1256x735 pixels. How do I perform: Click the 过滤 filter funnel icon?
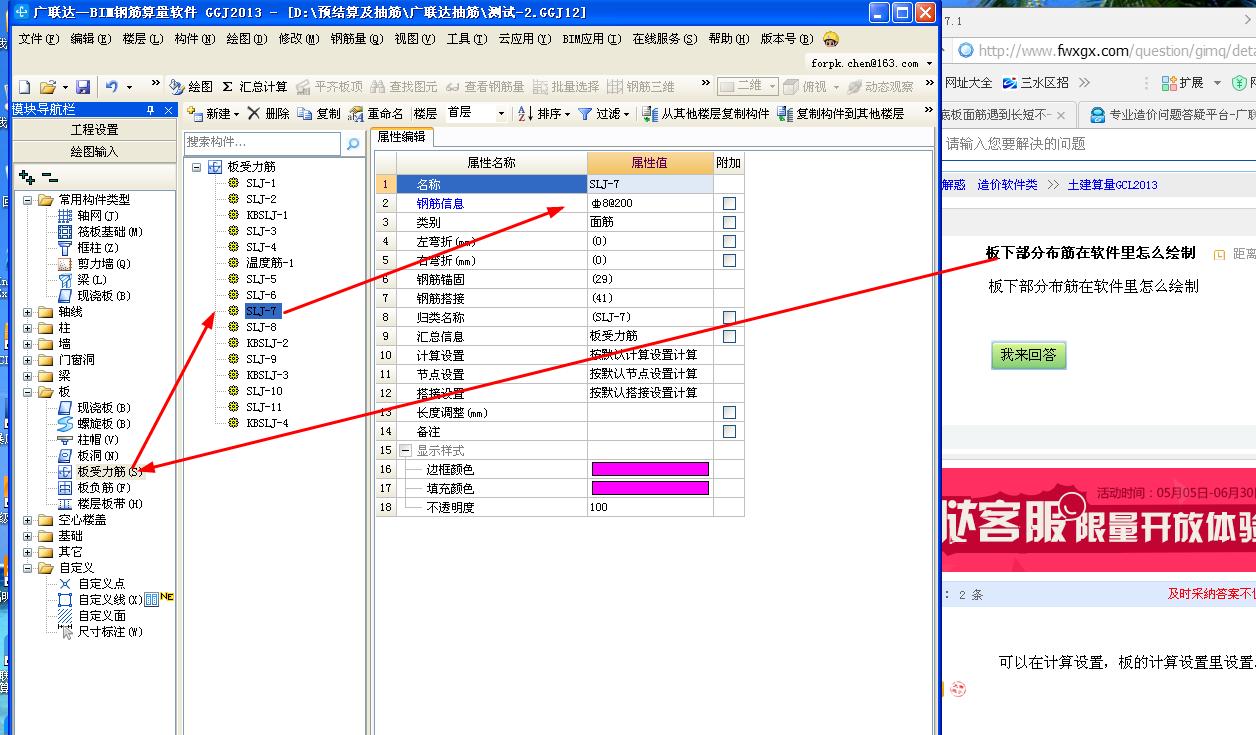pyautogui.click(x=585, y=114)
